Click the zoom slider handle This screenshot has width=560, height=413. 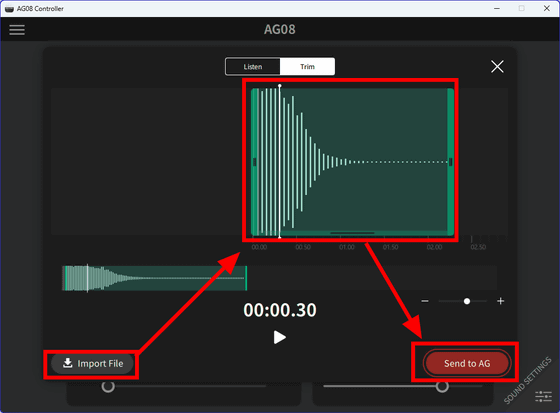(467, 301)
